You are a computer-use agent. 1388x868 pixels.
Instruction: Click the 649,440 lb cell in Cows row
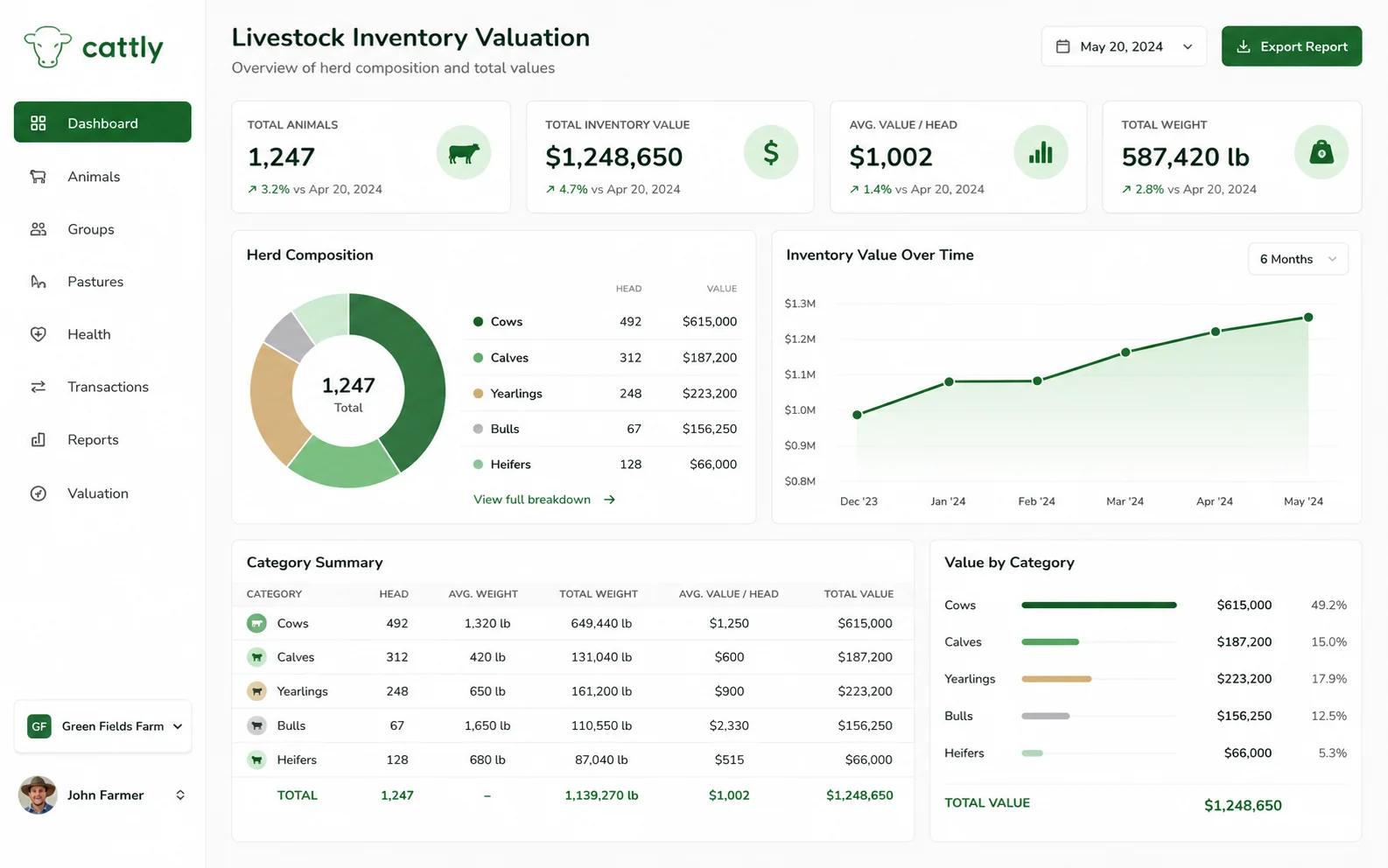coord(601,624)
